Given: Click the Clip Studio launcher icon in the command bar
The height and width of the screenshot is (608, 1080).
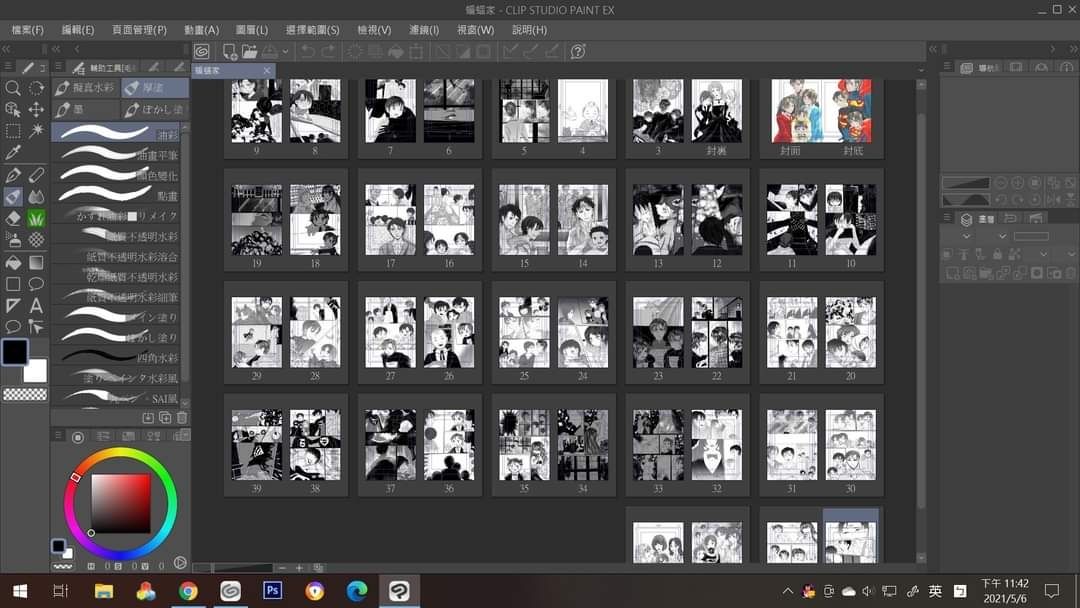Looking at the screenshot, I should [x=201, y=51].
